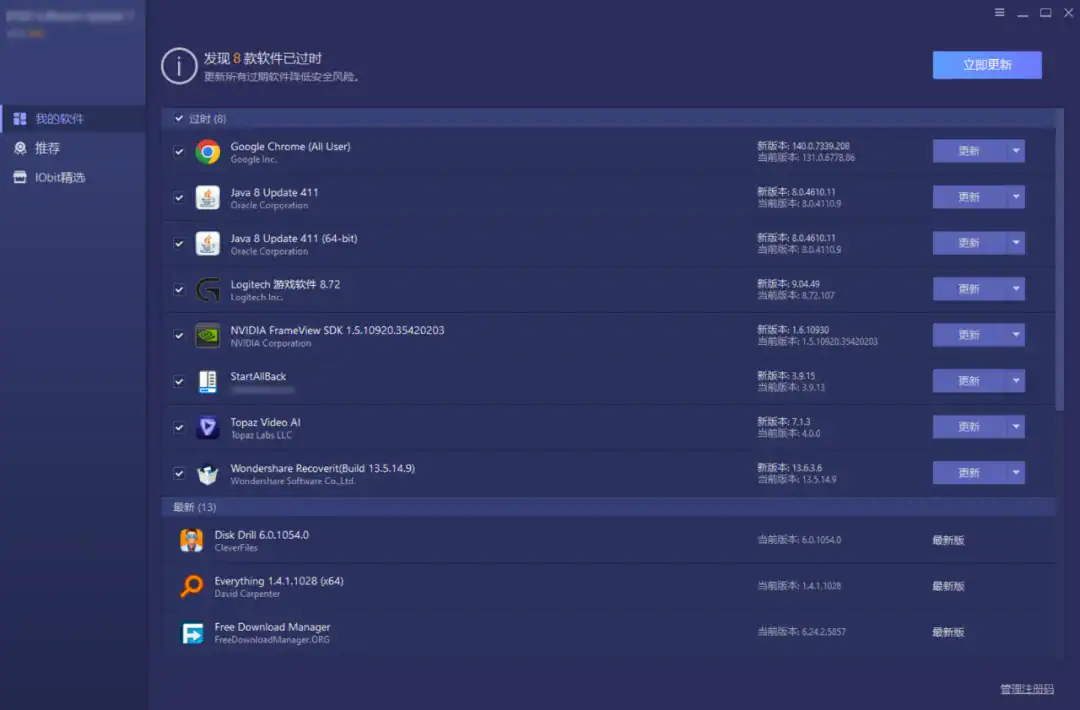Click the vertical scrollbar of software list

(1059, 259)
